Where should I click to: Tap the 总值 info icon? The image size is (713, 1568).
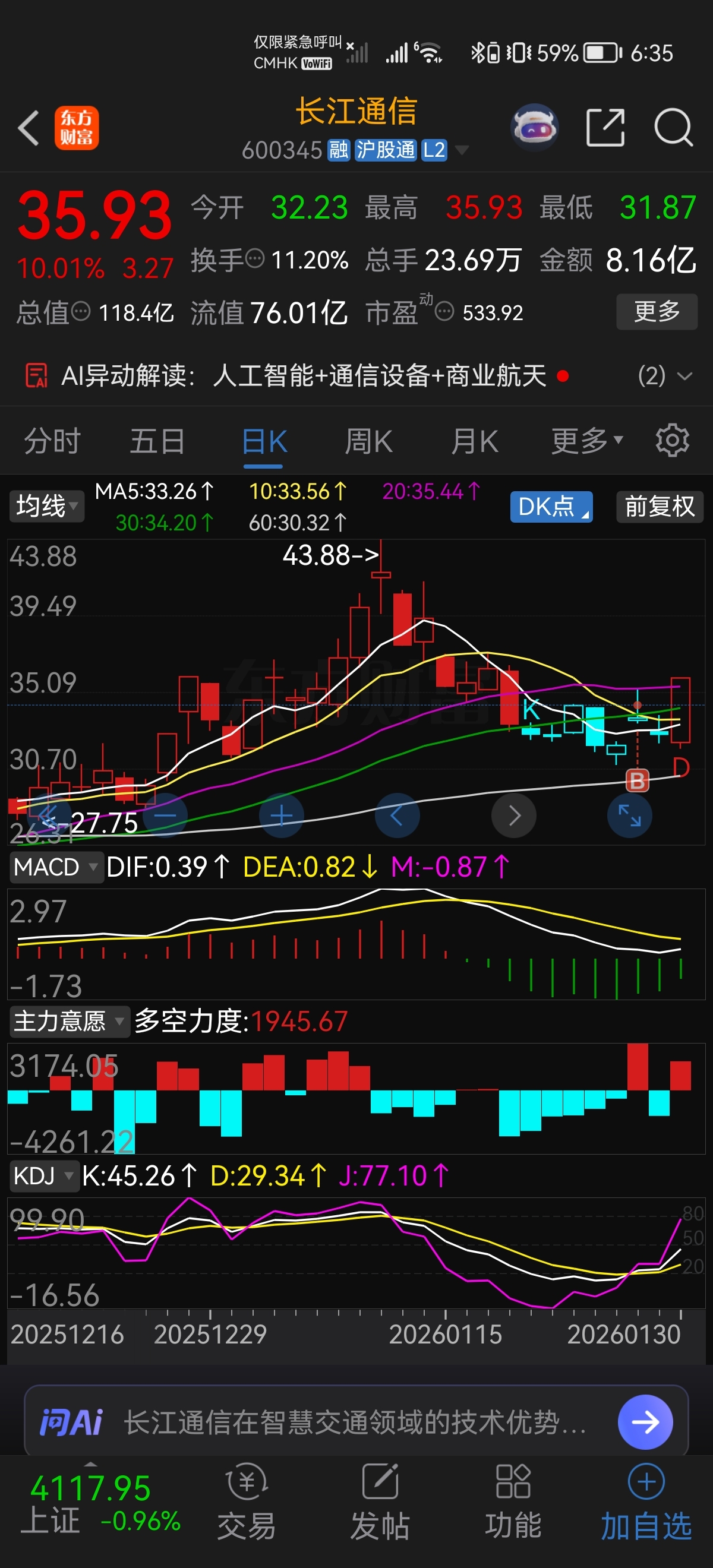pos(80,312)
